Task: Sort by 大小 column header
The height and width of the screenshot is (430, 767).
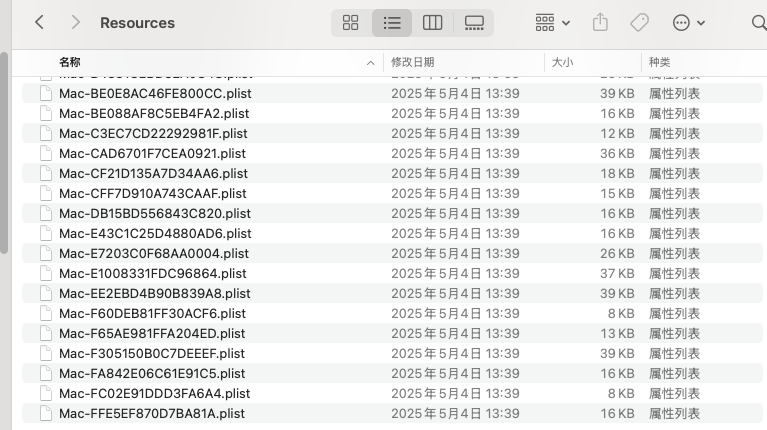Action: 562,62
